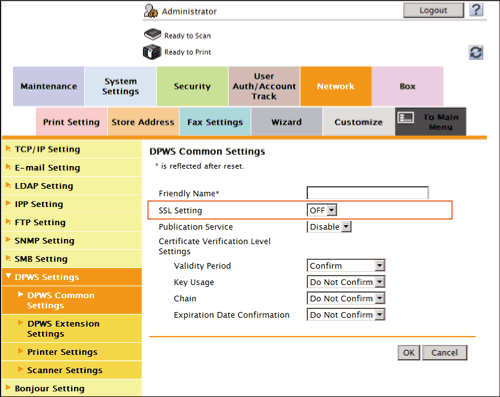Expand TCP/IP Setting in sidebar
Screen dimensions: 500x397
click(x=72, y=149)
